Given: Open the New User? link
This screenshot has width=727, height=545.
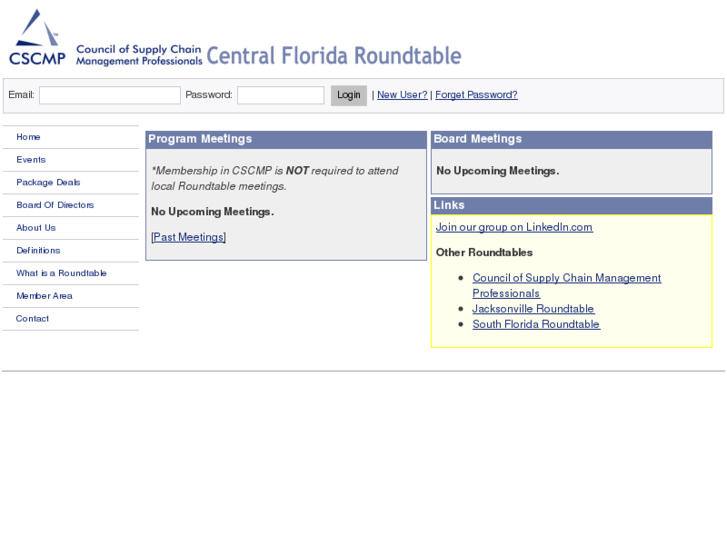Looking at the screenshot, I should [402, 95].
